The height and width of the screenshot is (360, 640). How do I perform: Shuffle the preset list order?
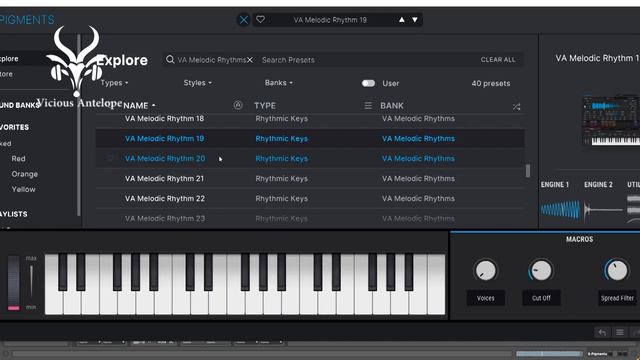[516, 107]
